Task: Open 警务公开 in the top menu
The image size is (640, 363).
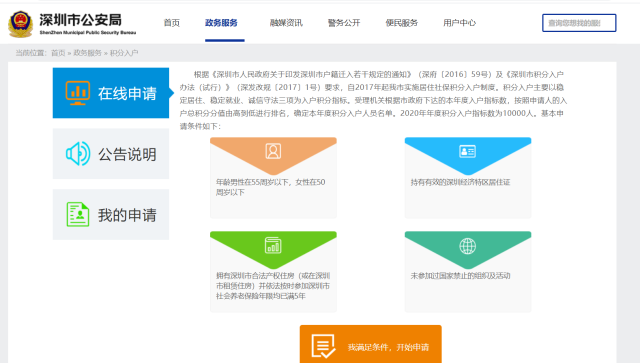Action: (344, 23)
